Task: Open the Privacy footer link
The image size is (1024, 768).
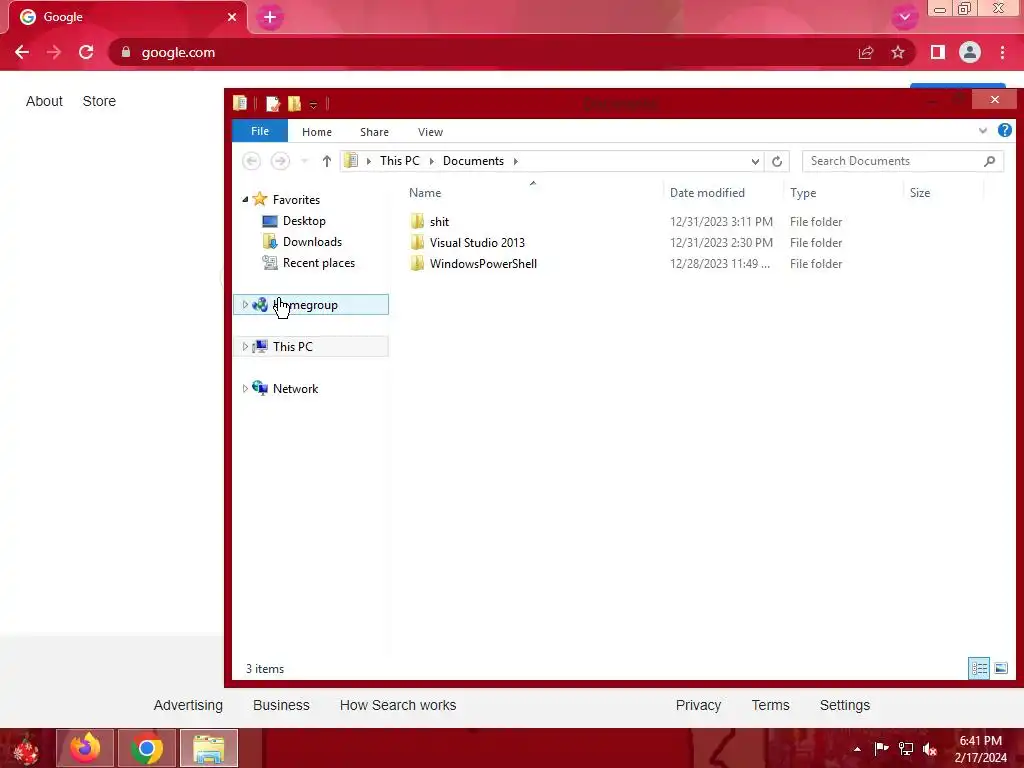Action: click(698, 705)
